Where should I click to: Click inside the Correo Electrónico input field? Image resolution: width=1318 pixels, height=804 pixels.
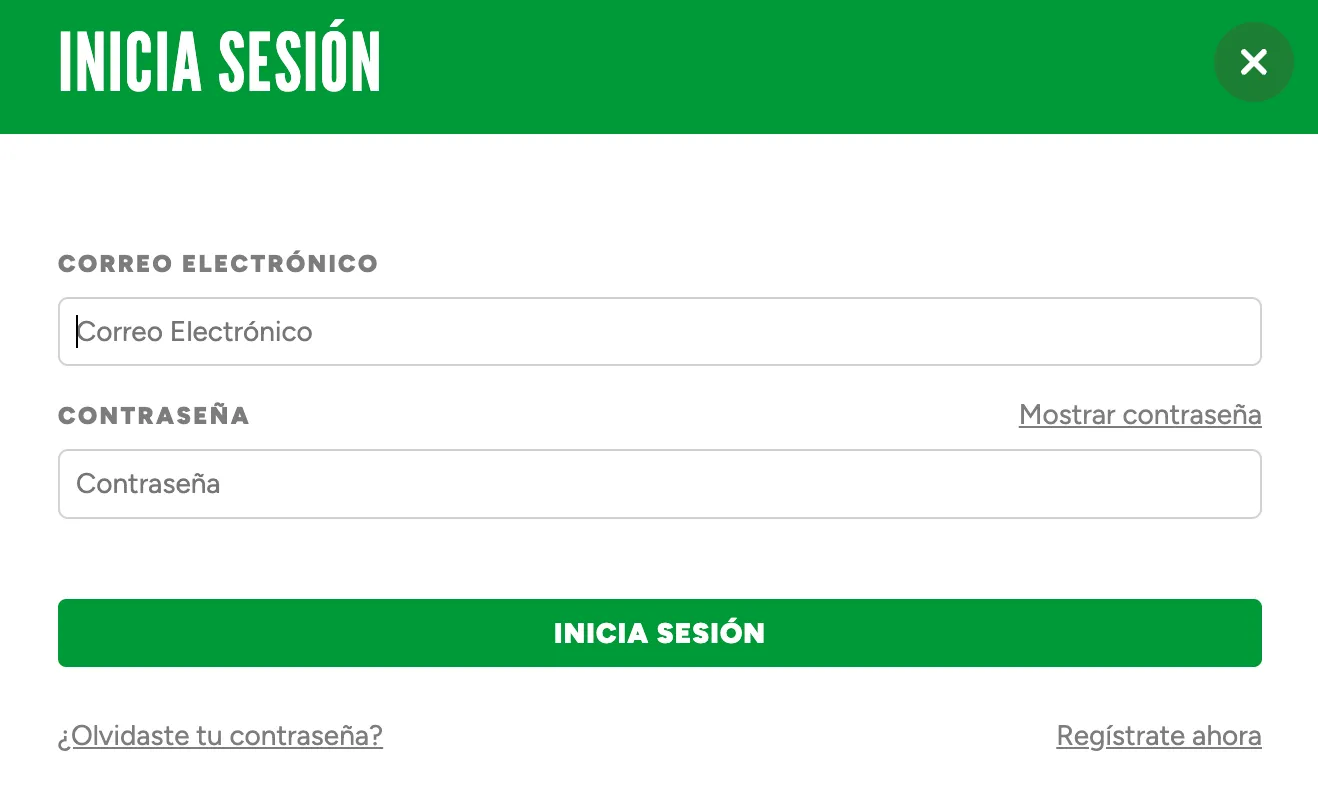[x=659, y=331]
